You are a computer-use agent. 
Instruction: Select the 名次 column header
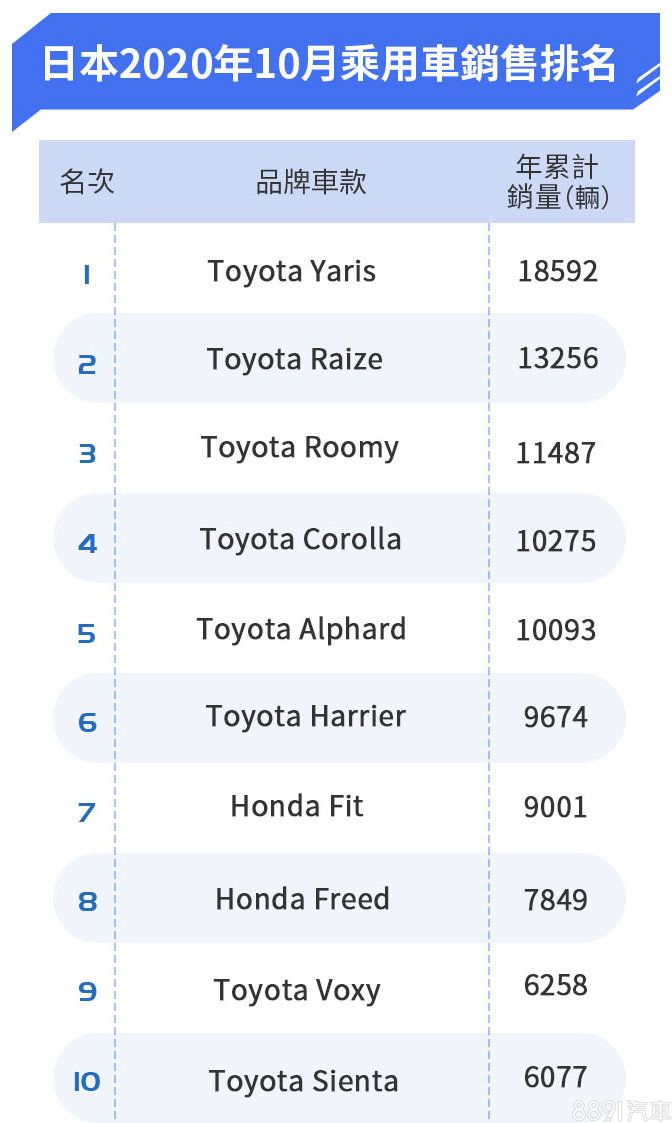tap(87, 182)
